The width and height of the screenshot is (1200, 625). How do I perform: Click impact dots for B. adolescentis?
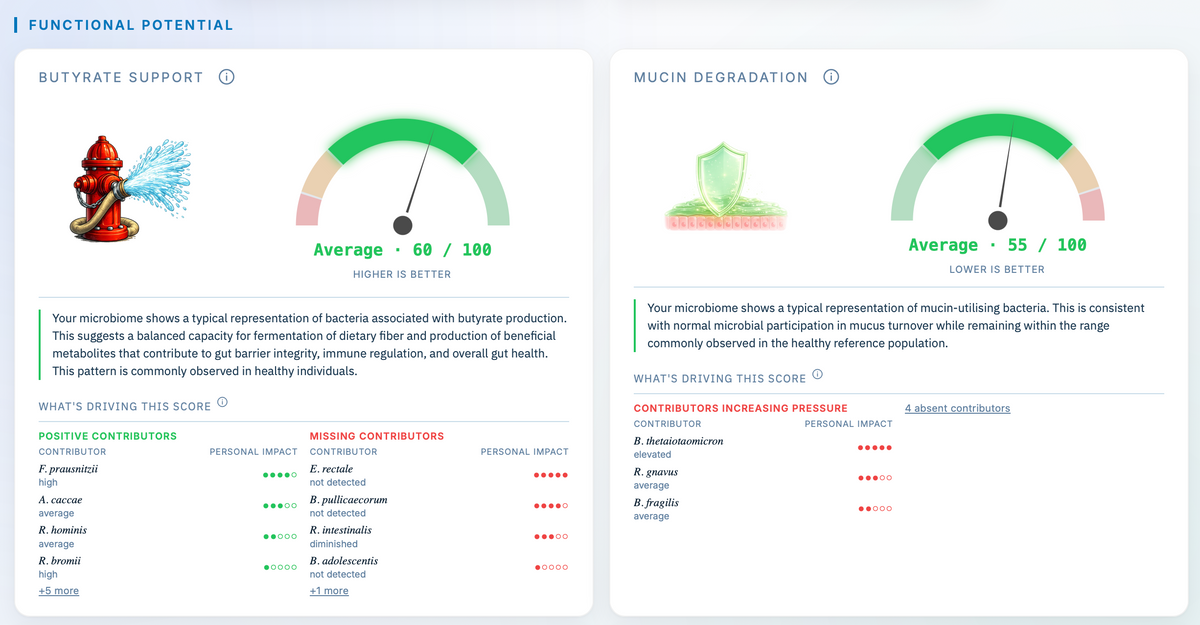click(551, 567)
